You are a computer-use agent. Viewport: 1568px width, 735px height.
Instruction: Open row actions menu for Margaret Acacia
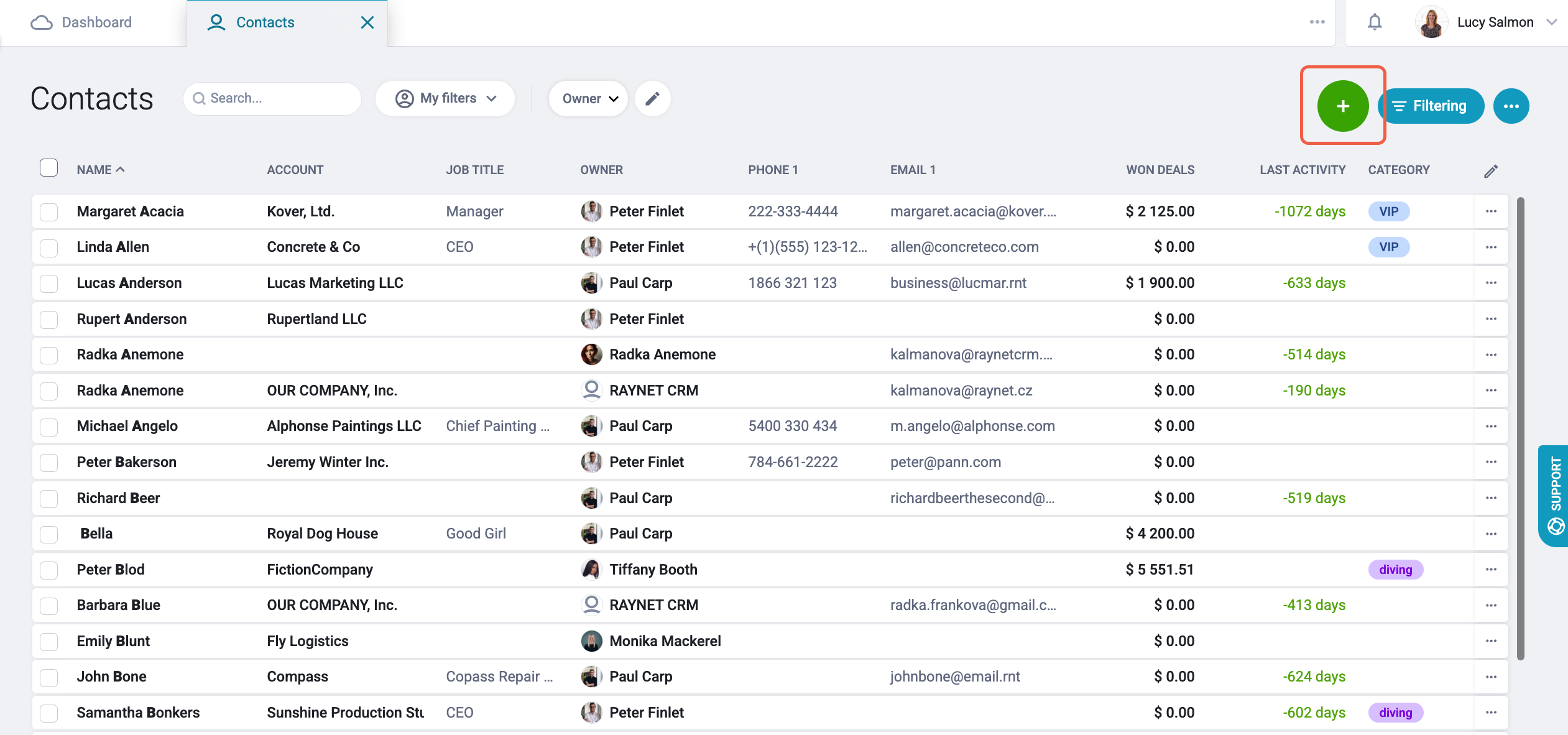pos(1491,211)
